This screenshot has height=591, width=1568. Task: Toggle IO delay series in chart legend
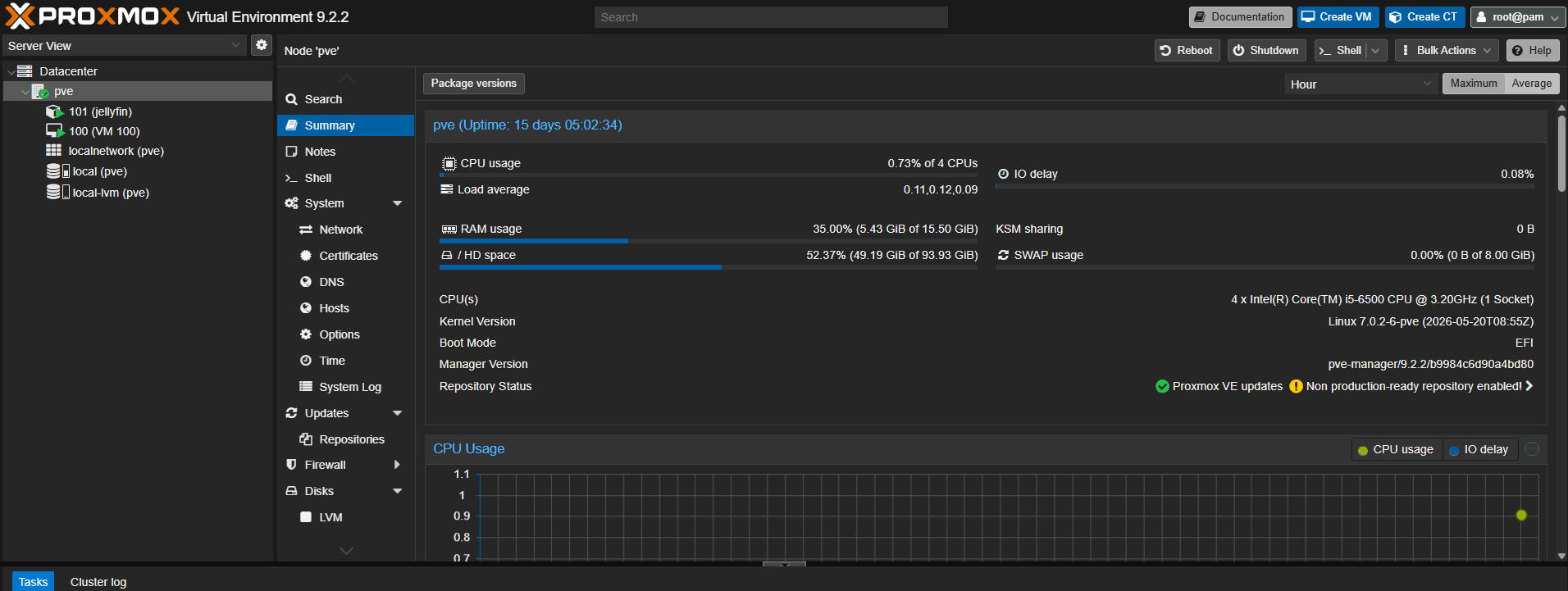click(x=1479, y=449)
